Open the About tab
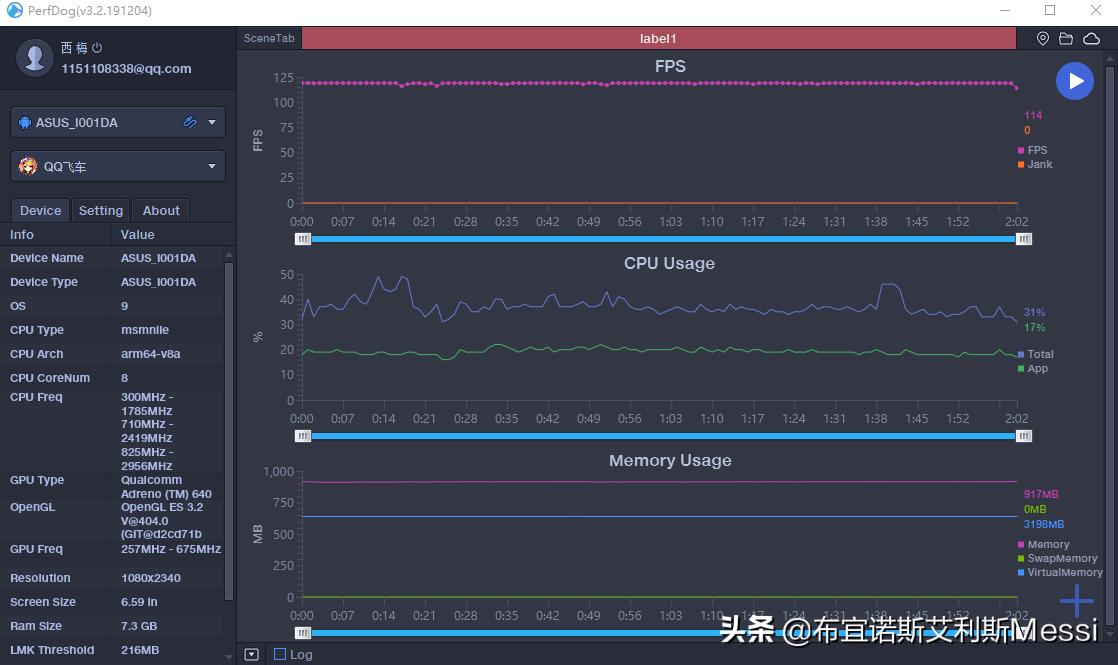 161,210
